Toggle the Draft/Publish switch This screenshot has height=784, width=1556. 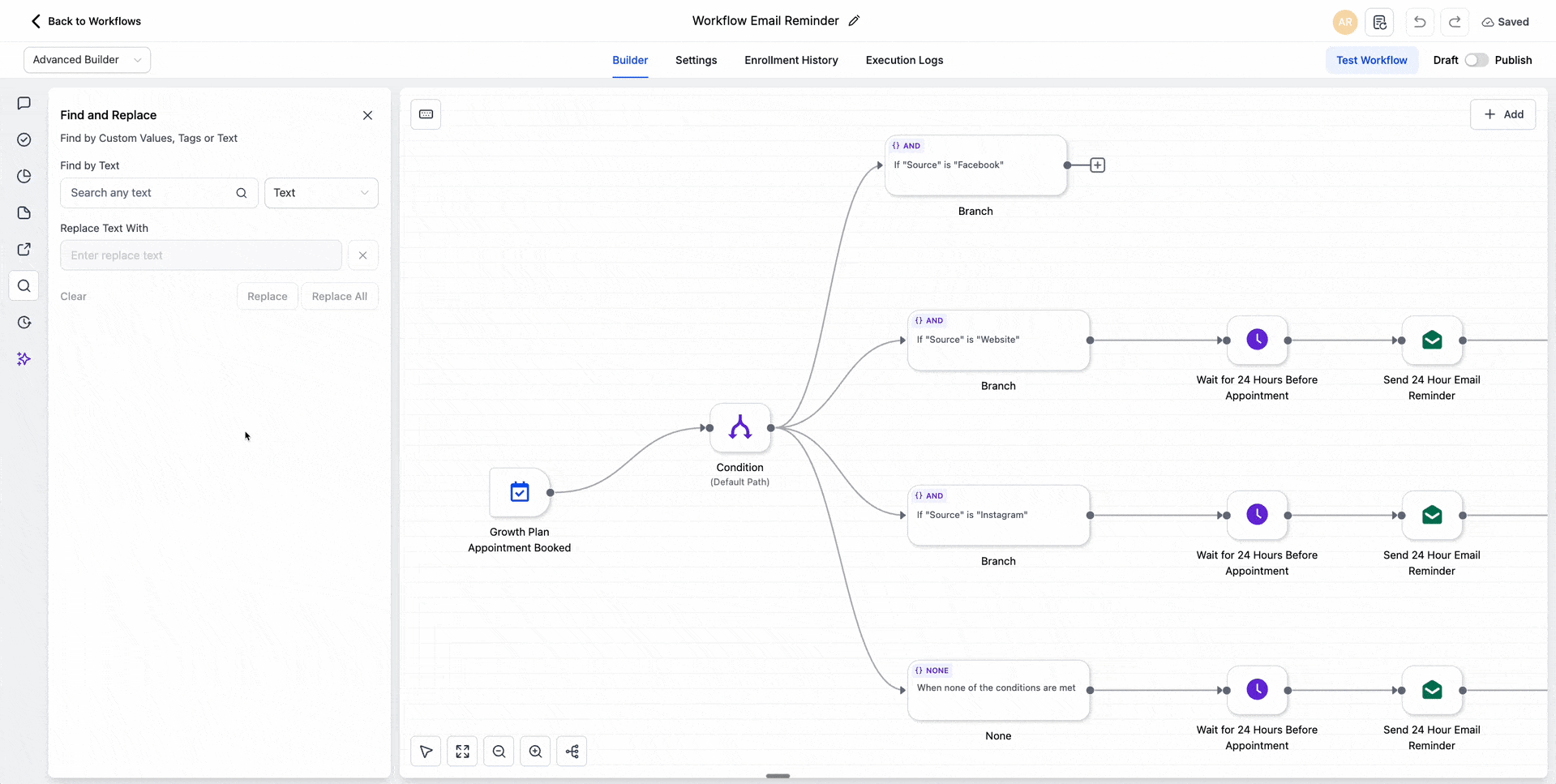click(x=1476, y=60)
